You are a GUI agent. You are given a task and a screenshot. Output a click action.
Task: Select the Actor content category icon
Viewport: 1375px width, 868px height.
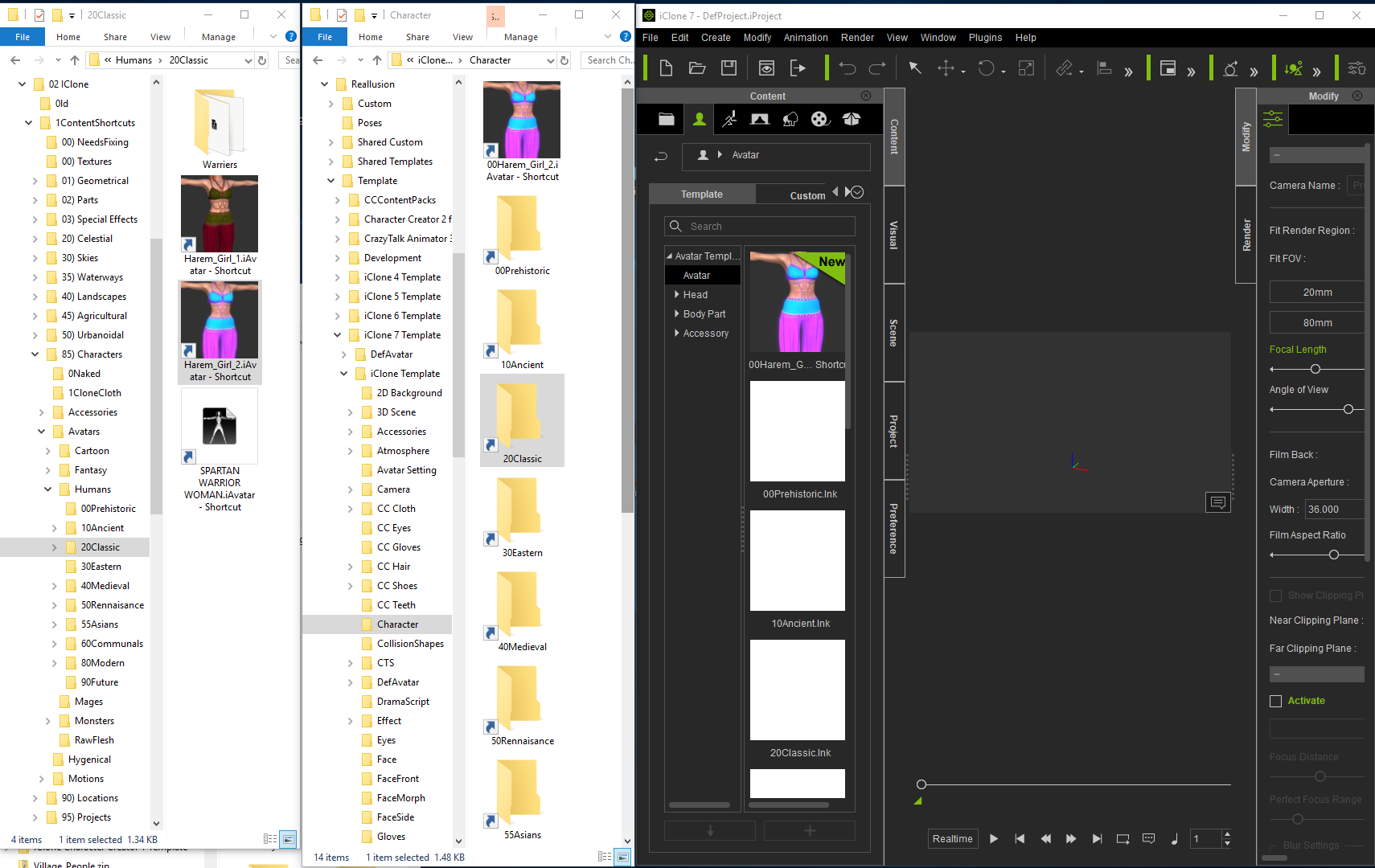tap(700, 119)
